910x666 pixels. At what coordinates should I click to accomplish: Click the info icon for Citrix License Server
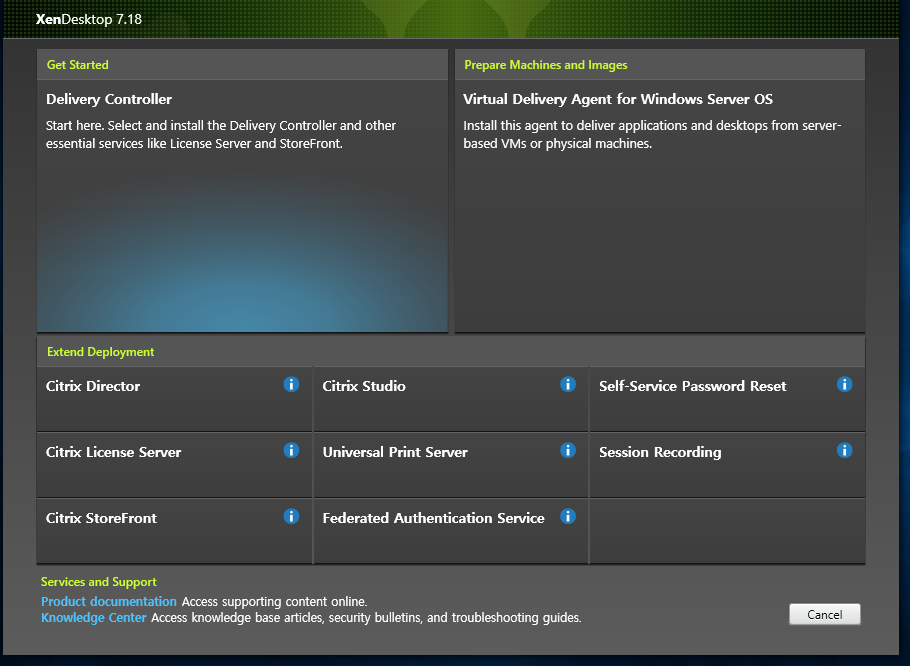coord(291,450)
